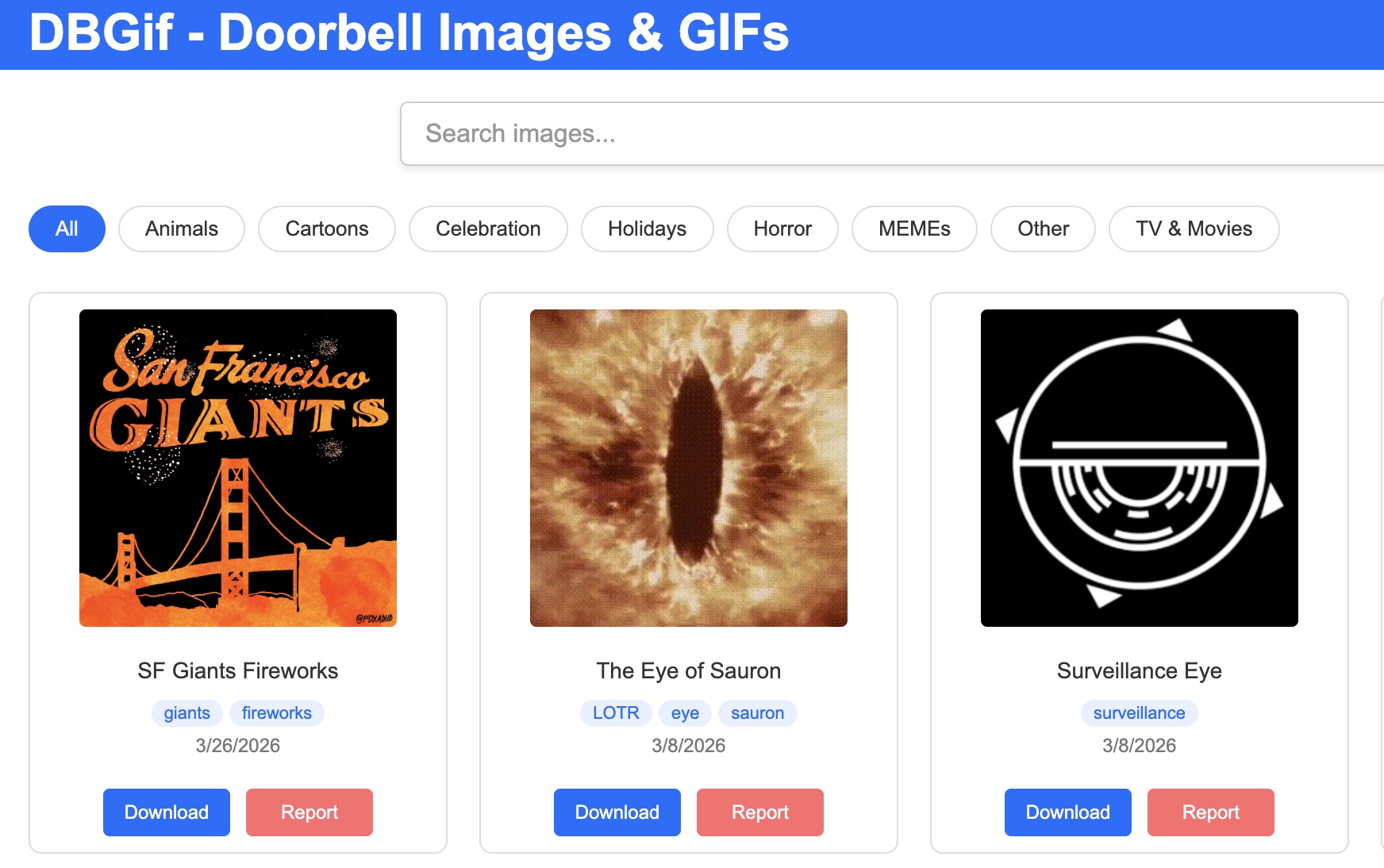
Task: Show only Holidays images
Action: (647, 229)
